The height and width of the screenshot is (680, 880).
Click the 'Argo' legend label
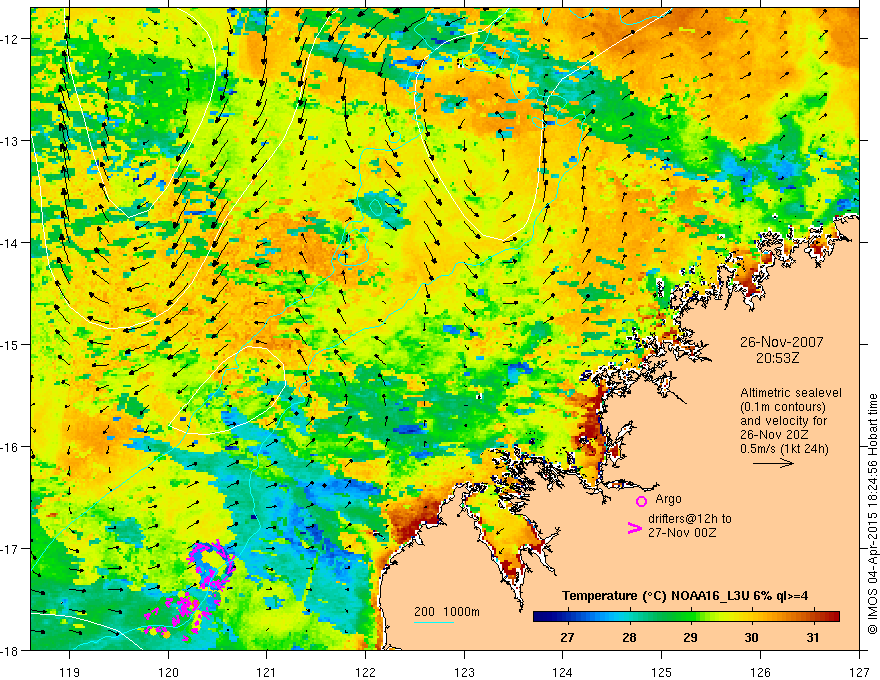click(668, 499)
